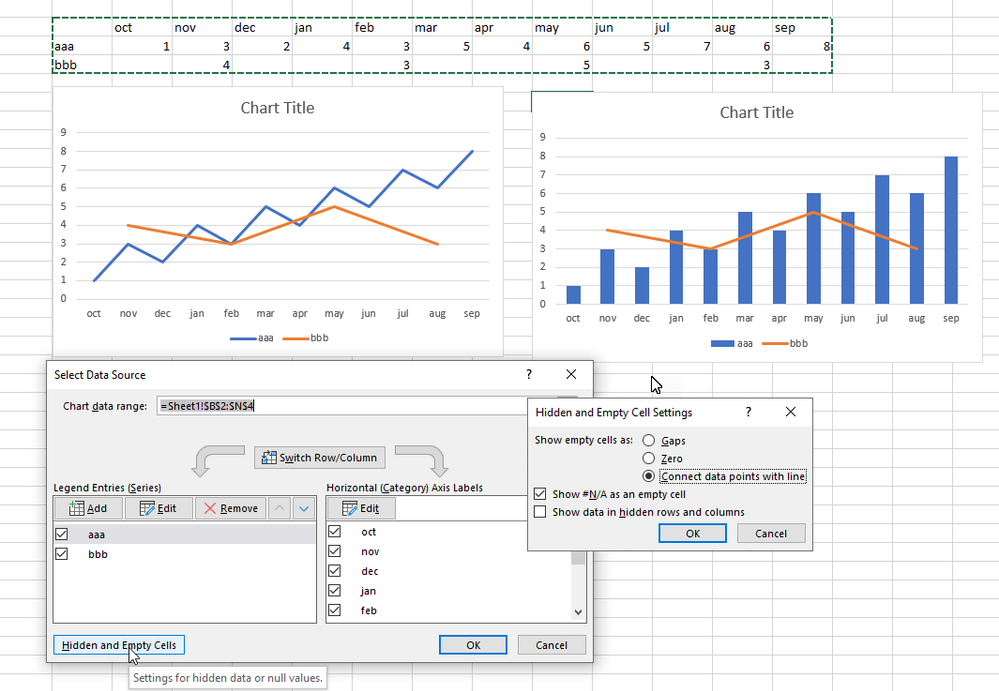The height and width of the screenshot is (691, 999).
Task: Click left line chart title
Action: click(x=278, y=108)
